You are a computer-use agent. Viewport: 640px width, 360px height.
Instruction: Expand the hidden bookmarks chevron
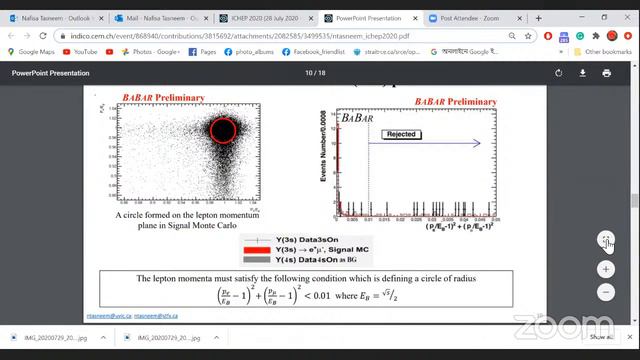pos(561,52)
